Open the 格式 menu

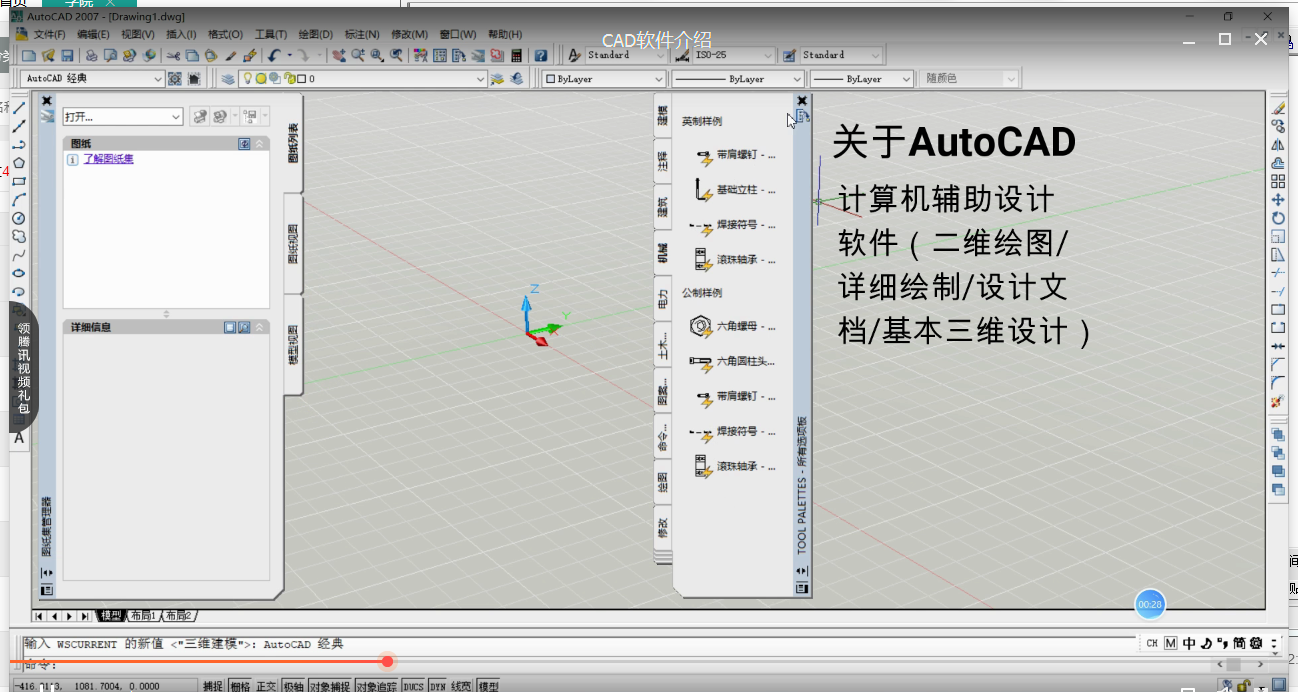pos(225,33)
